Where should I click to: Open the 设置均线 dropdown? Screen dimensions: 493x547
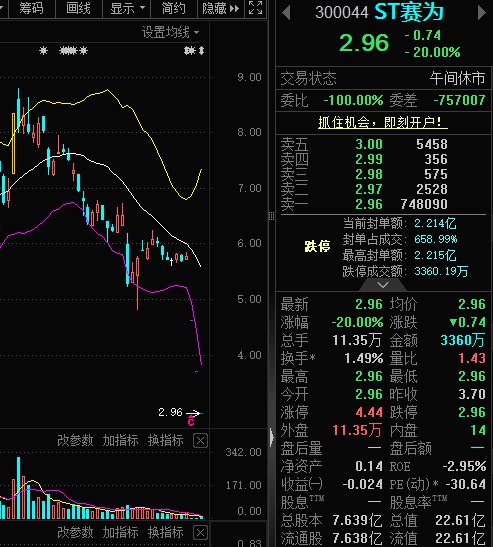(x=170, y=32)
